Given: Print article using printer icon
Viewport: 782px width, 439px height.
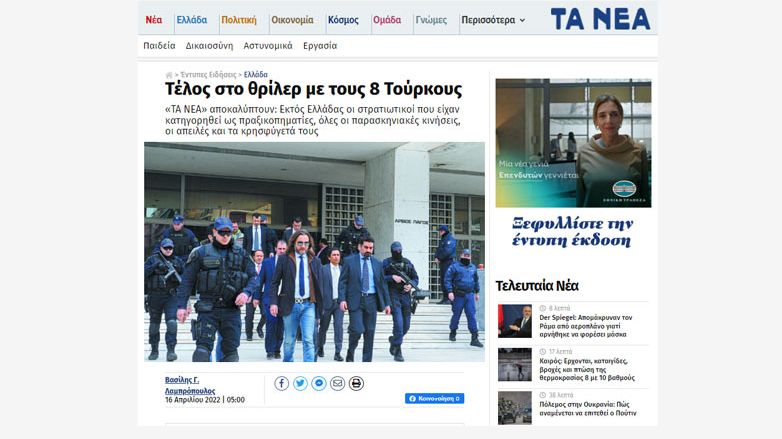Looking at the screenshot, I should [356, 383].
